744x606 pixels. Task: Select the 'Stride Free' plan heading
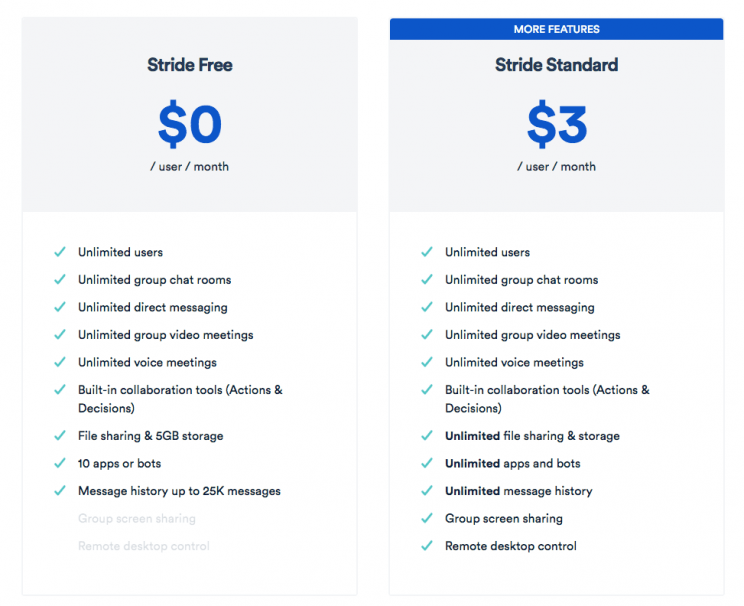189,65
